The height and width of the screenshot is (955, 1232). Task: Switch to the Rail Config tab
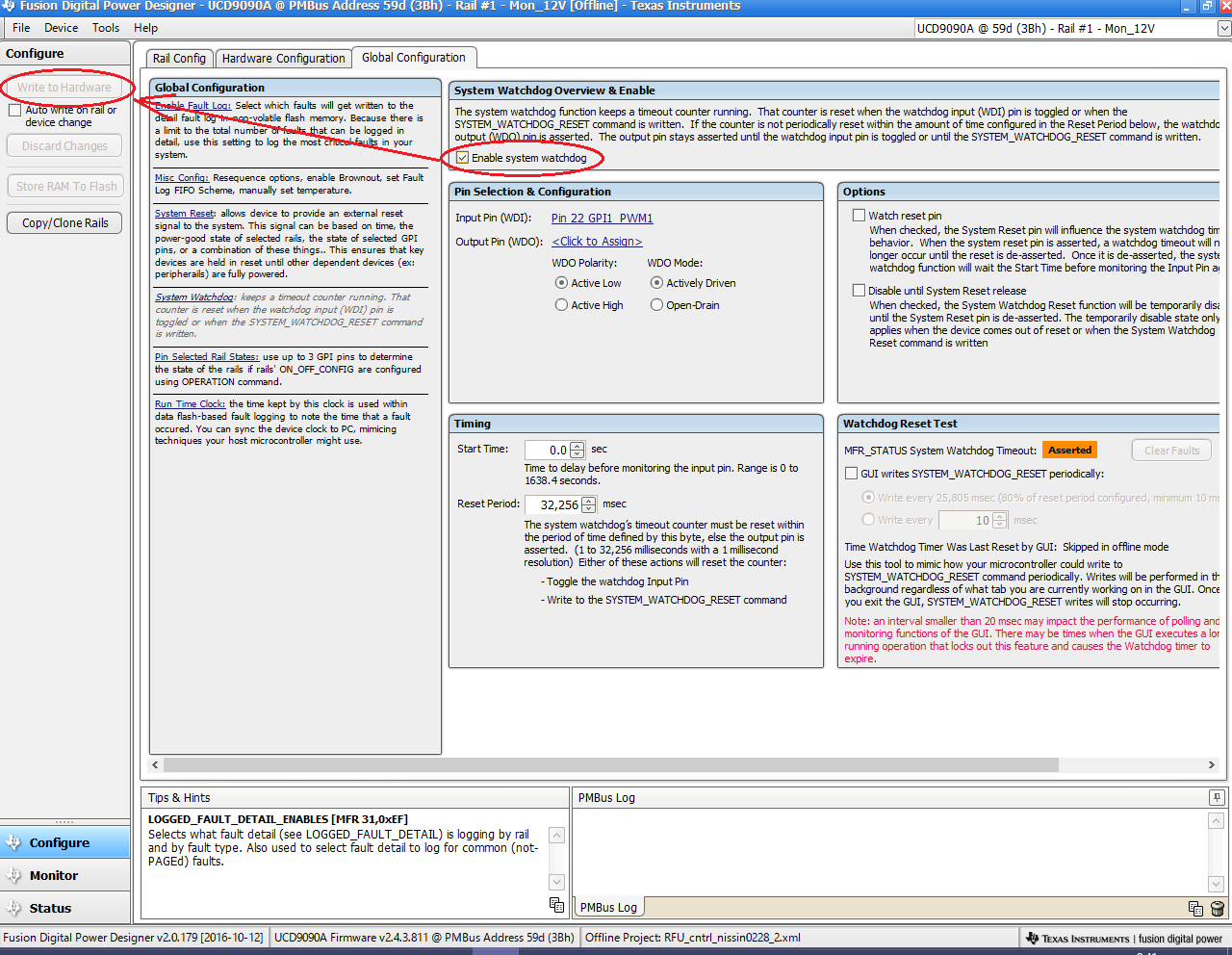point(179,59)
